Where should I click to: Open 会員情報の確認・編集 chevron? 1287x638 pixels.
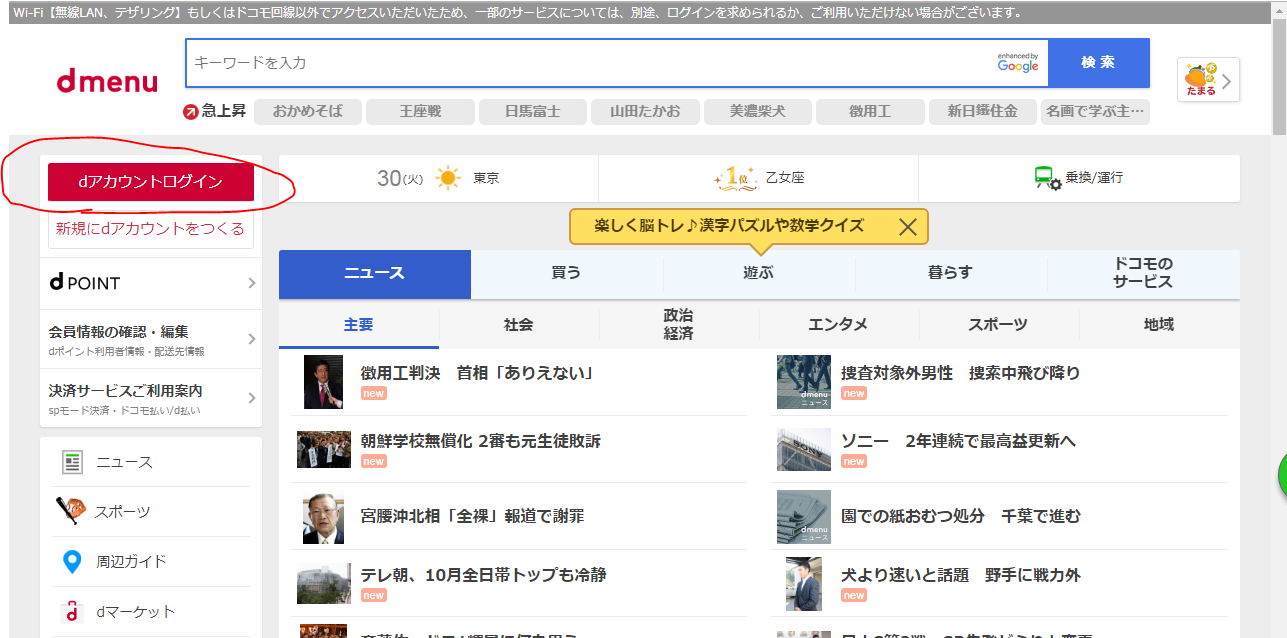point(251,339)
